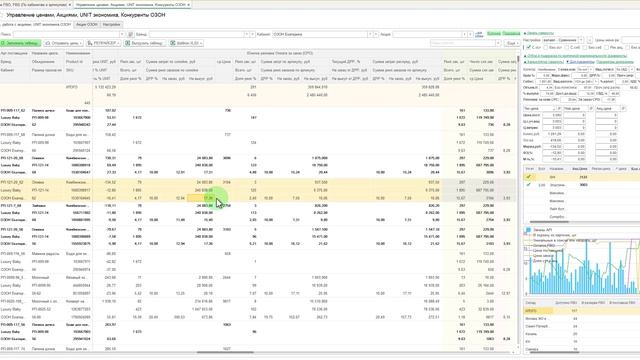The width and height of the screenshot is (640, 360).
Task: Open the Нов цена dropdown in calculator
Action: (x=591, y=109)
